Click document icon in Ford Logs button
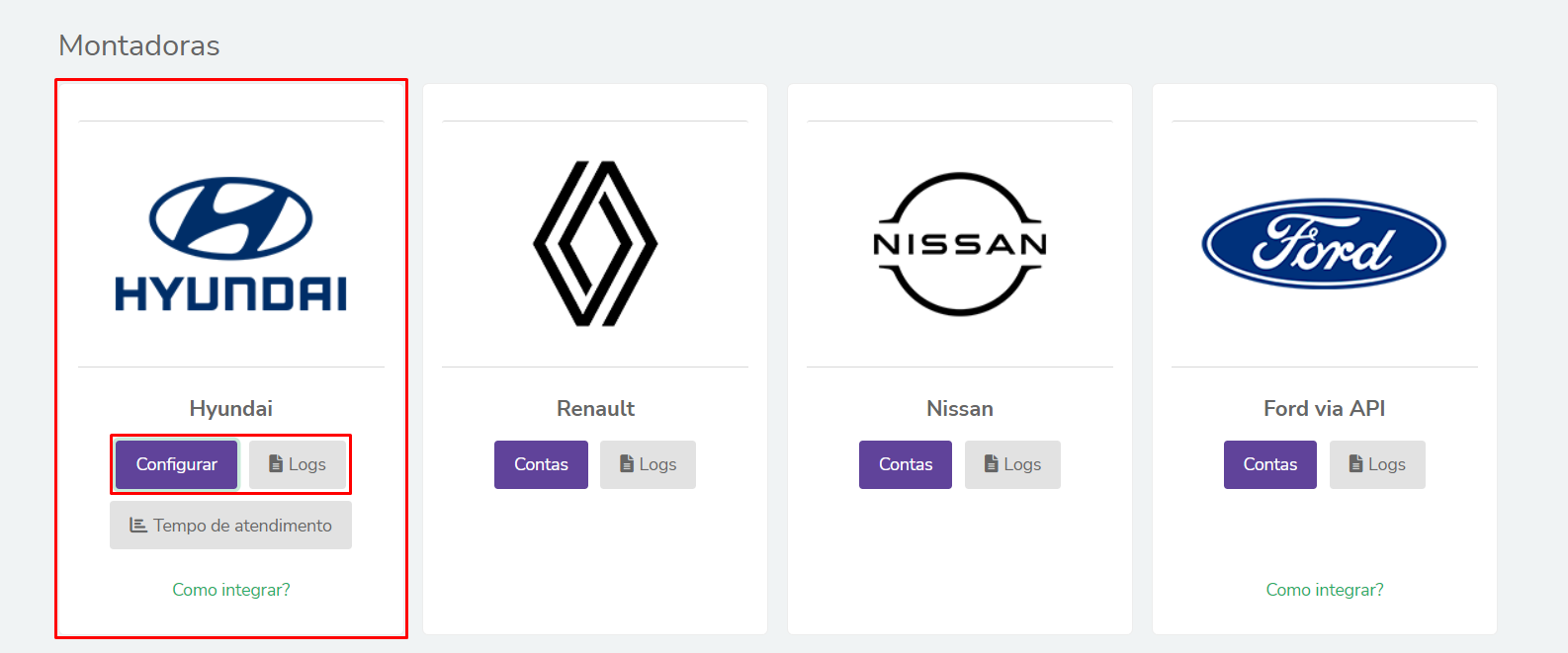This screenshot has height=653, width=1568. click(1355, 464)
